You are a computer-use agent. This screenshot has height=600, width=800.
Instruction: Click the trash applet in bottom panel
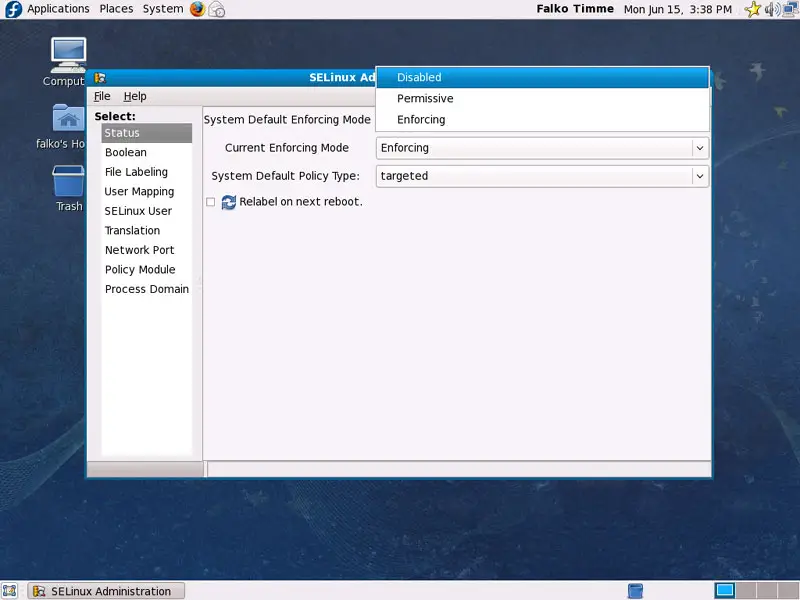635,591
